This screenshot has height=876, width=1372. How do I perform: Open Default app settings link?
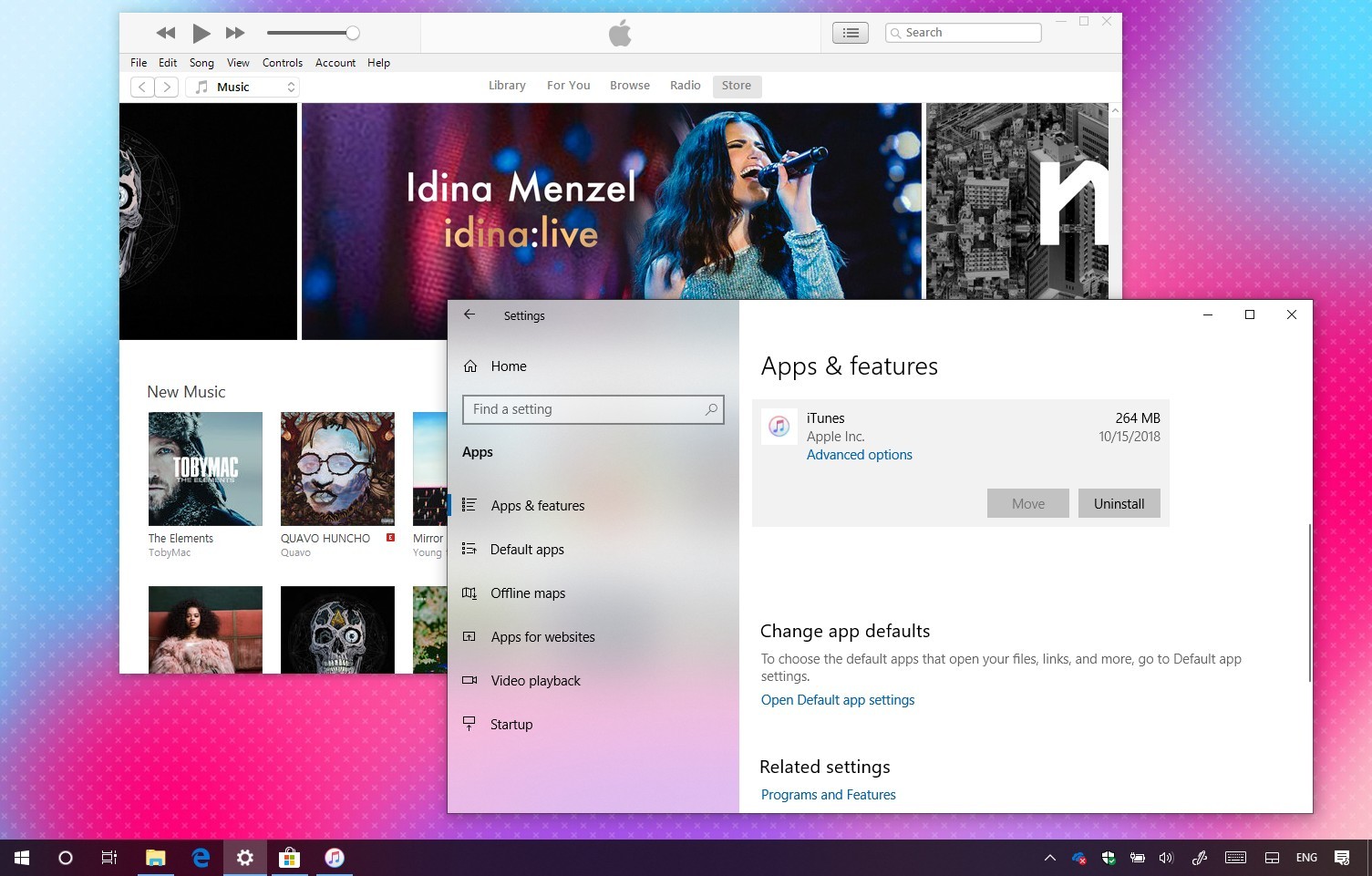(838, 700)
